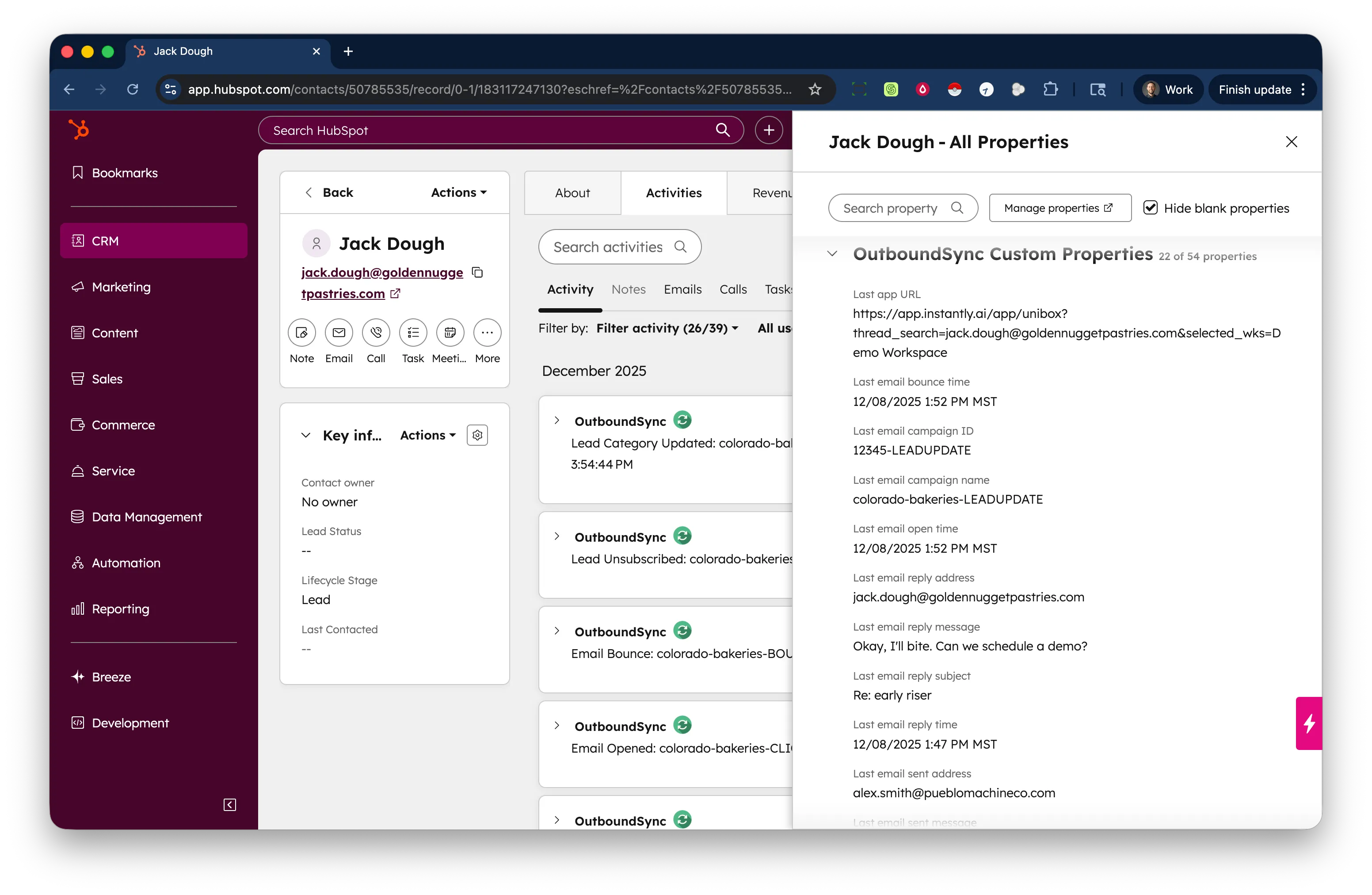This screenshot has height=895, width=1372.
Task: Create a Task via the Task icon
Action: tap(413, 333)
